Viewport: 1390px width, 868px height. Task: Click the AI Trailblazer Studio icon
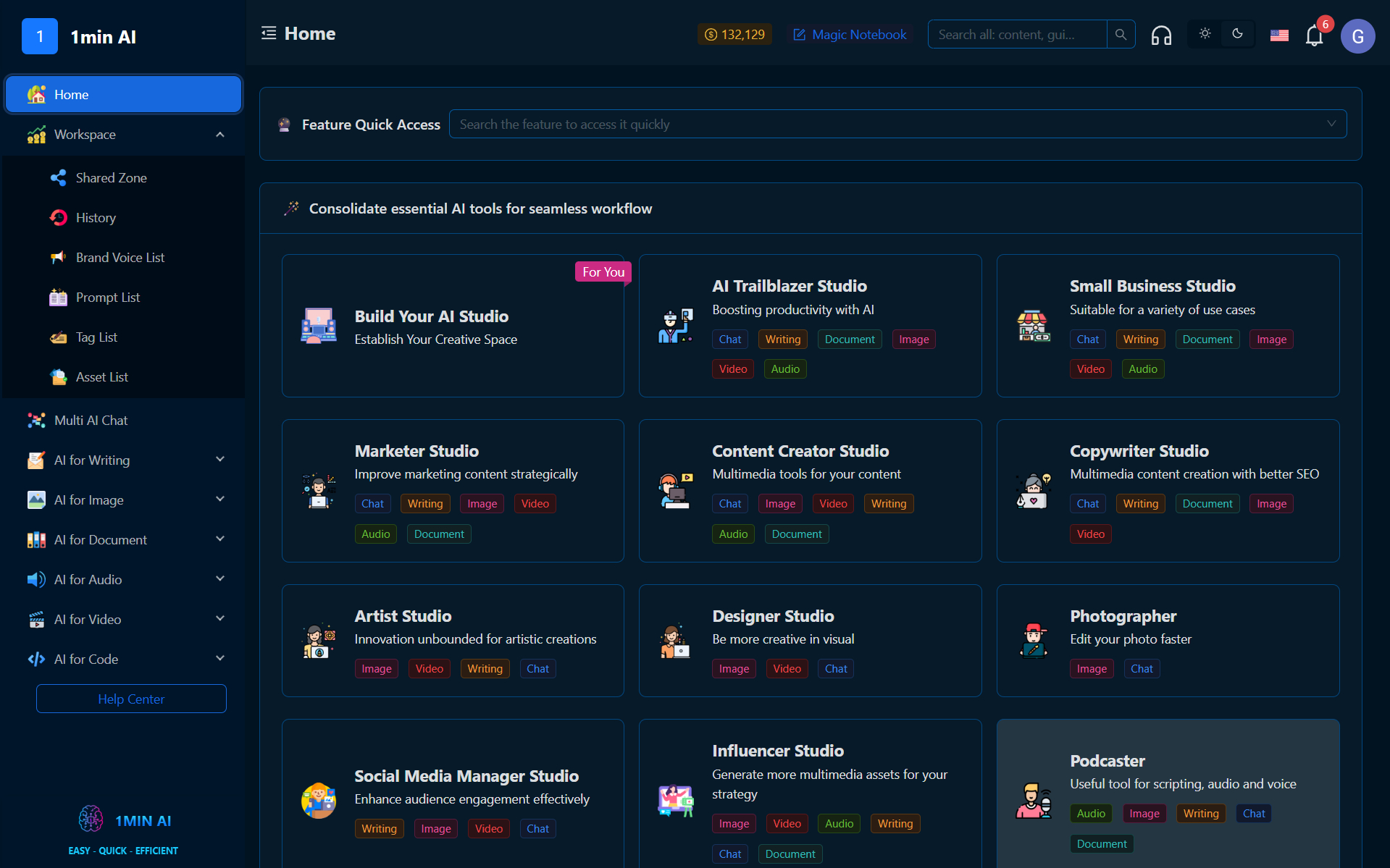[x=676, y=326]
